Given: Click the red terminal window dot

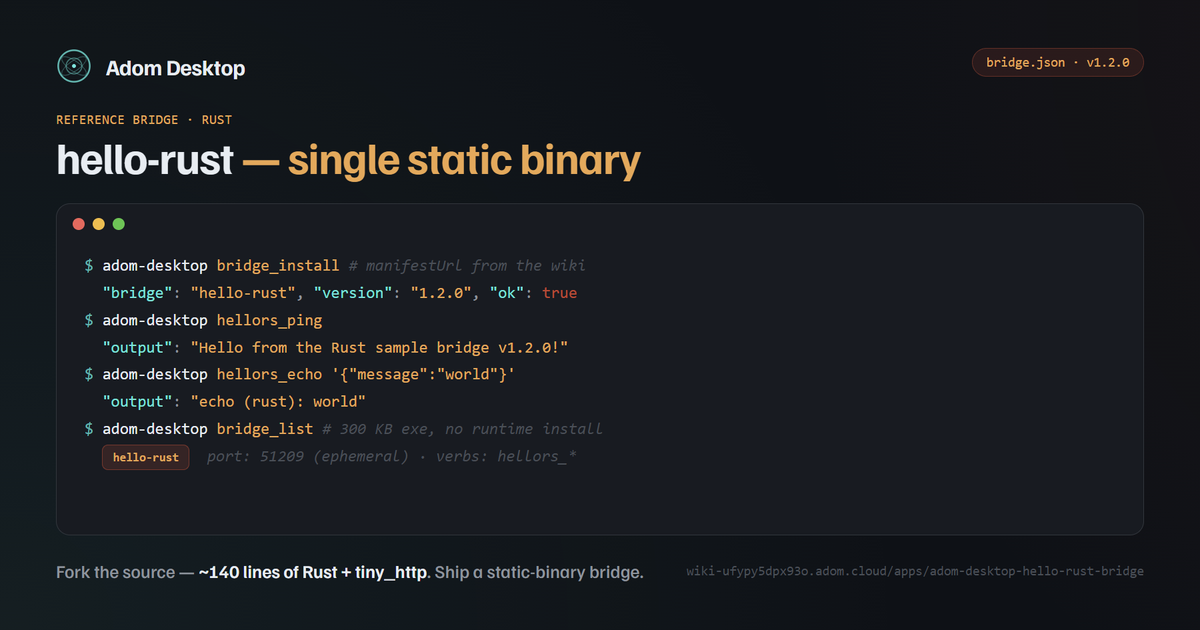Looking at the screenshot, I should 79,224.
